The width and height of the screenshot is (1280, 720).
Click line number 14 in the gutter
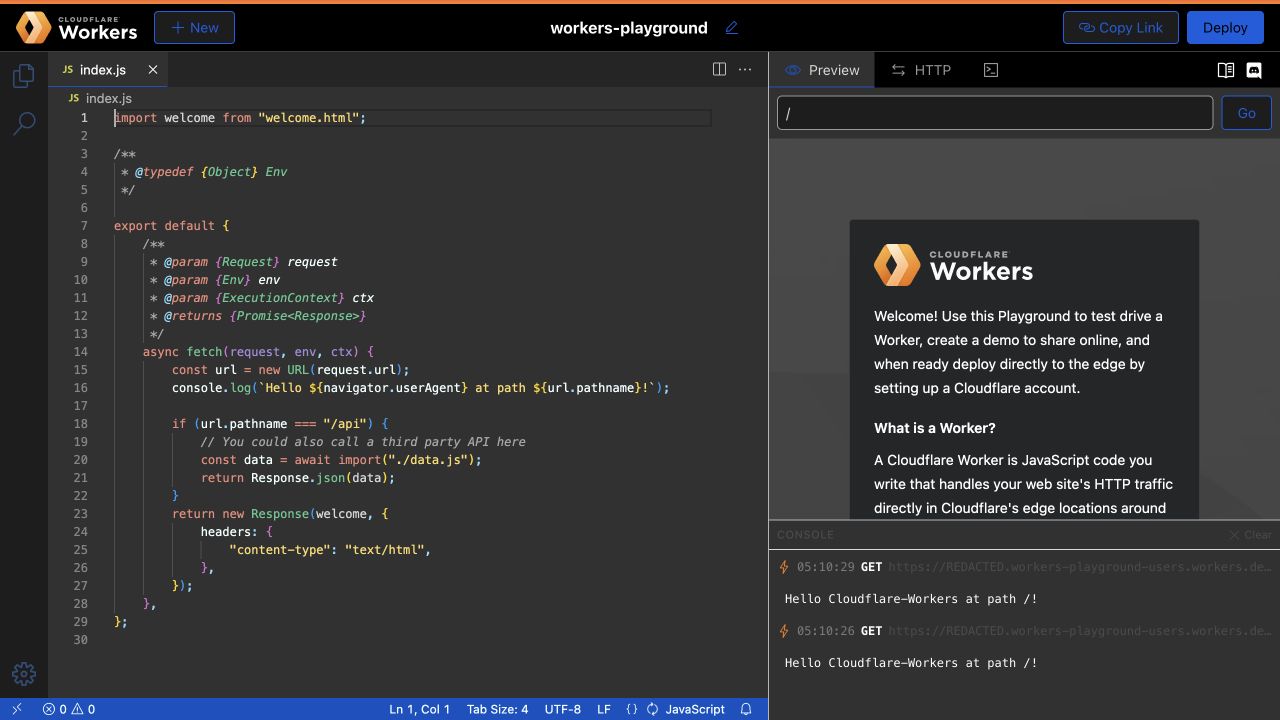(x=80, y=352)
